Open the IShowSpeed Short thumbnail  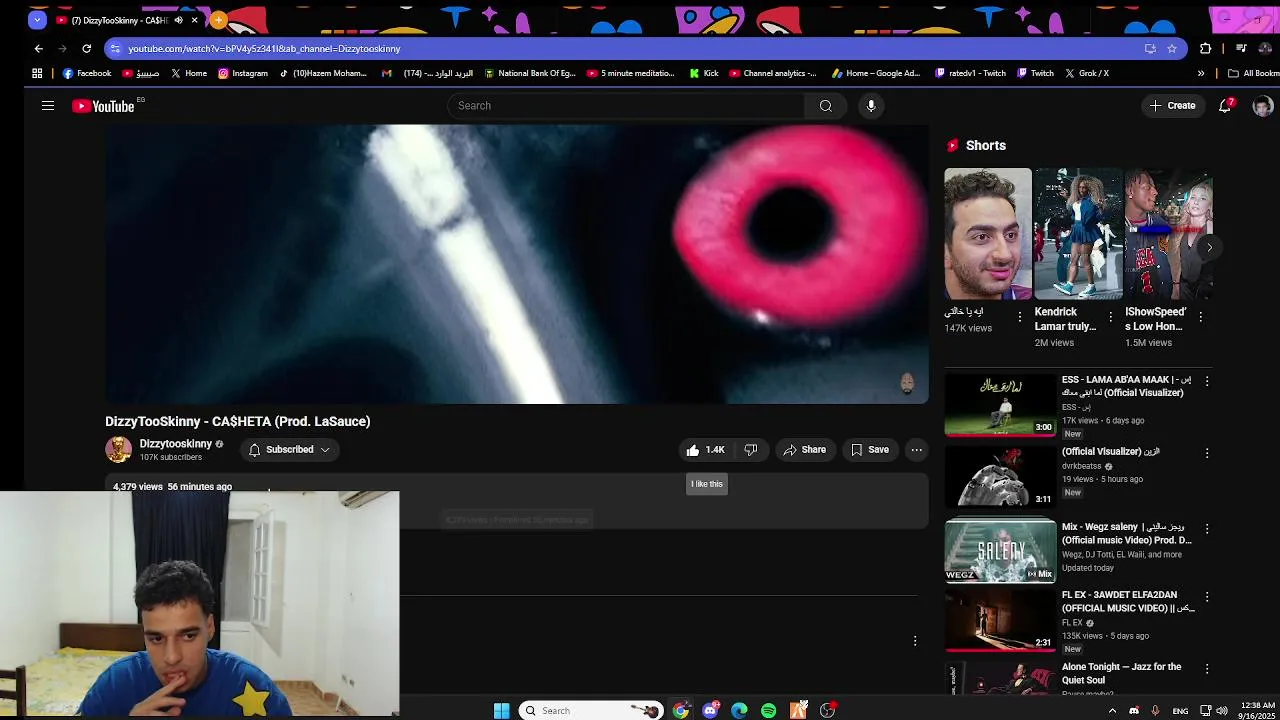pyautogui.click(x=1168, y=234)
